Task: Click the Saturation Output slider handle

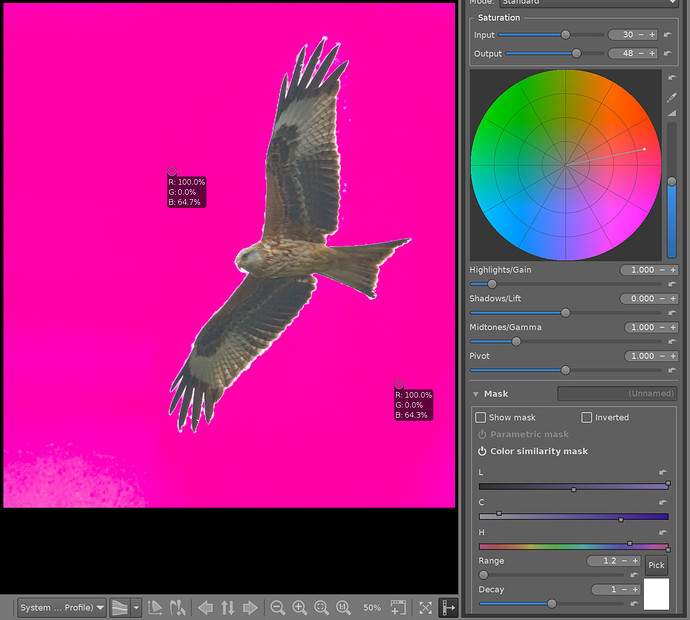Action: pos(576,53)
